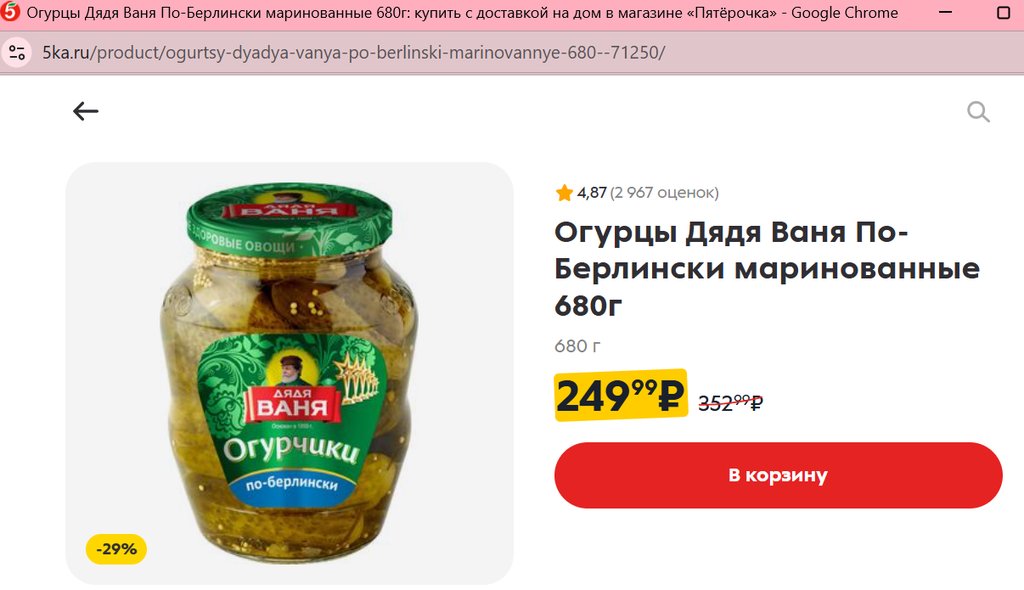Click the 5ka.ru URL in address bar
This screenshot has height=590, width=1024.
(353, 52)
